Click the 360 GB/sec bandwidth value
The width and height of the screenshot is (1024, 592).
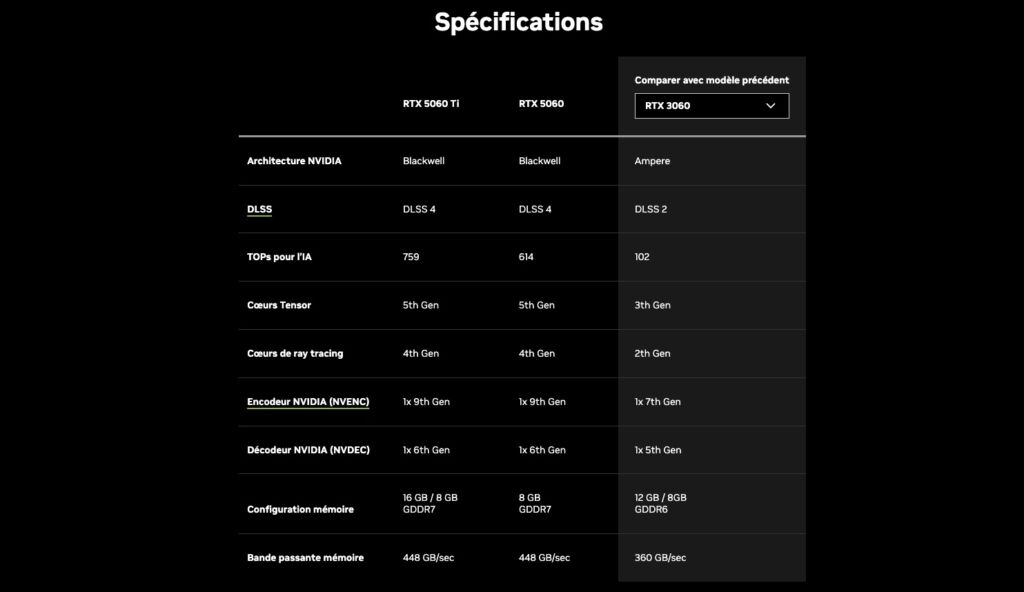[x=660, y=557]
